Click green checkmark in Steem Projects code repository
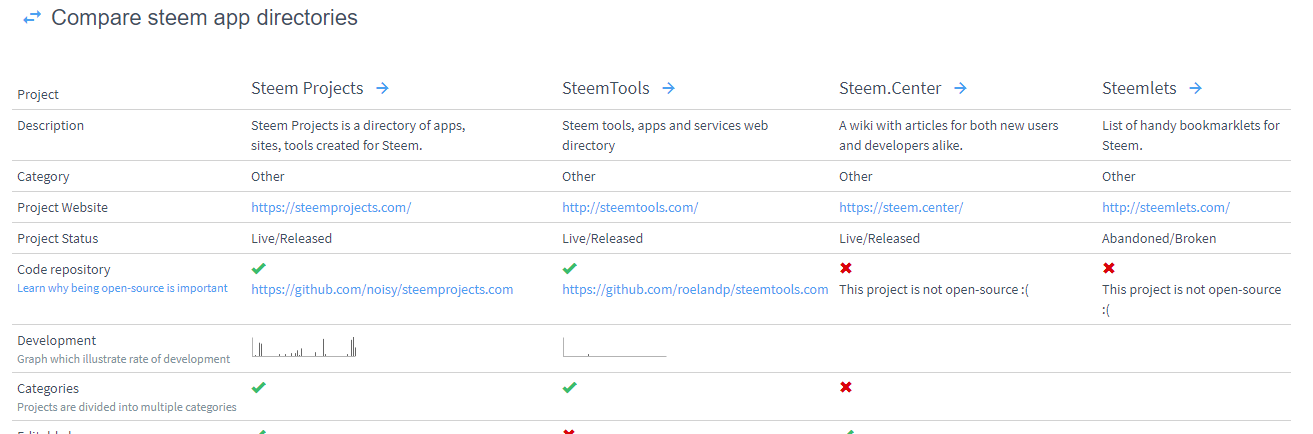 pos(259,268)
